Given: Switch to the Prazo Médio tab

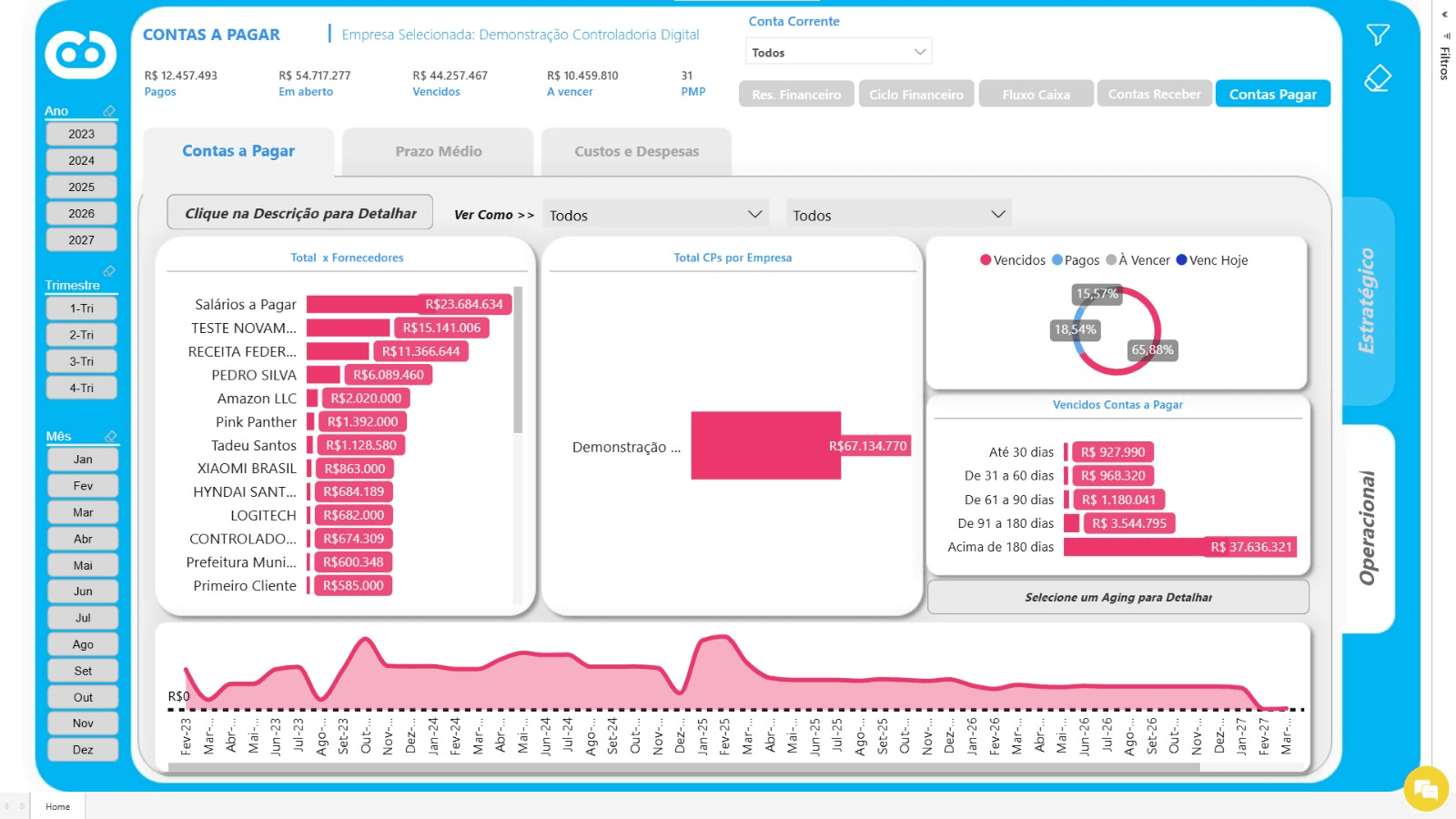Looking at the screenshot, I should coord(439,151).
